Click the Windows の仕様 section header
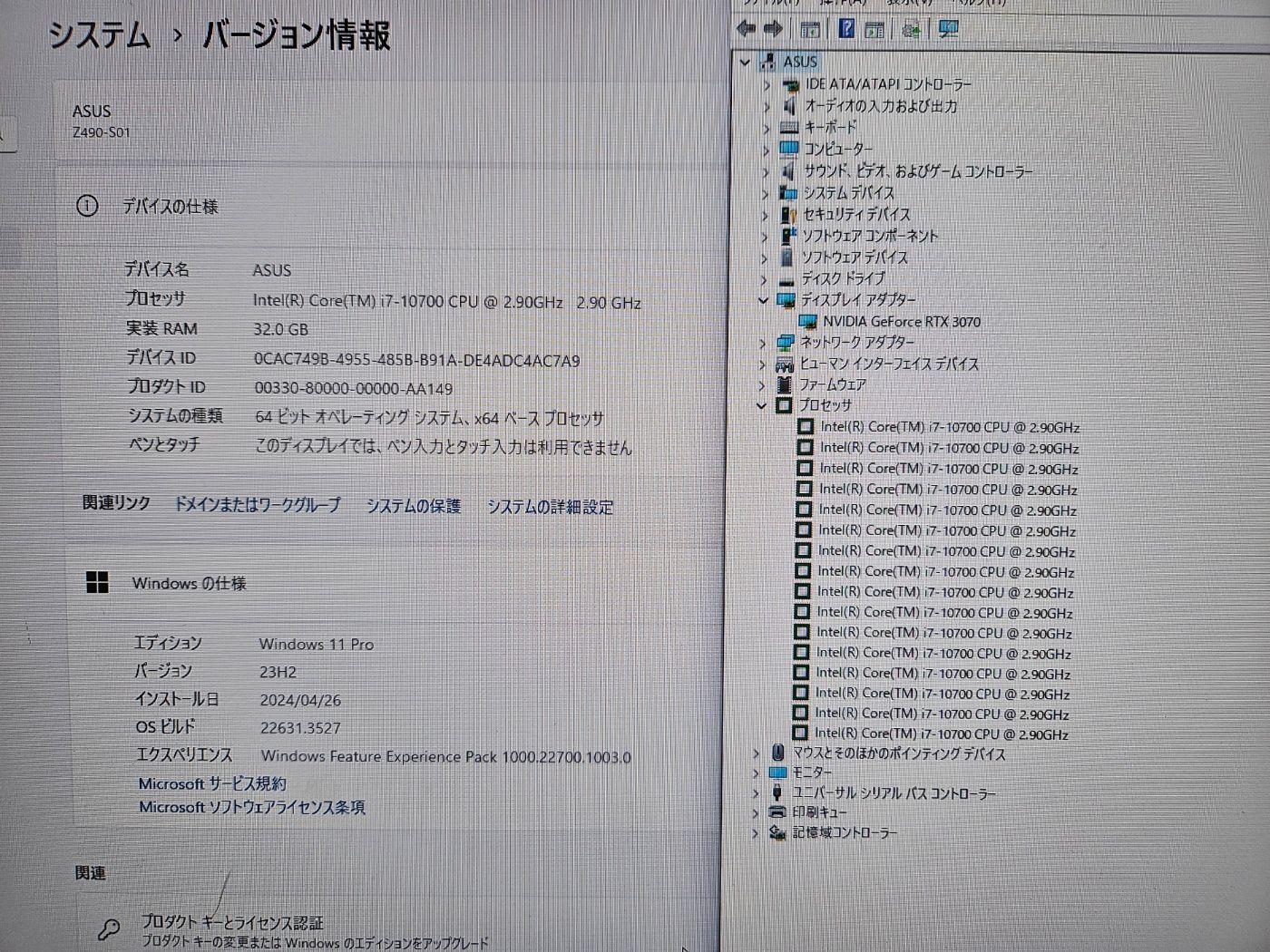Screen dimensions: 1270x952 click(190, 583)
